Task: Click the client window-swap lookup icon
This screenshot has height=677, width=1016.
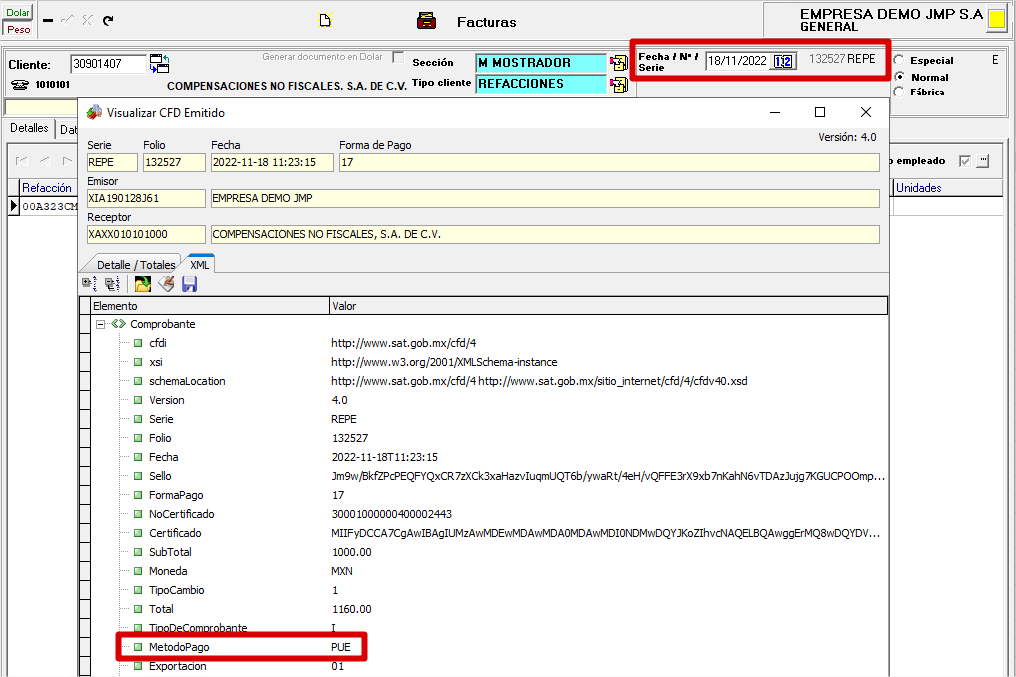Action: [x=159, y=63]
